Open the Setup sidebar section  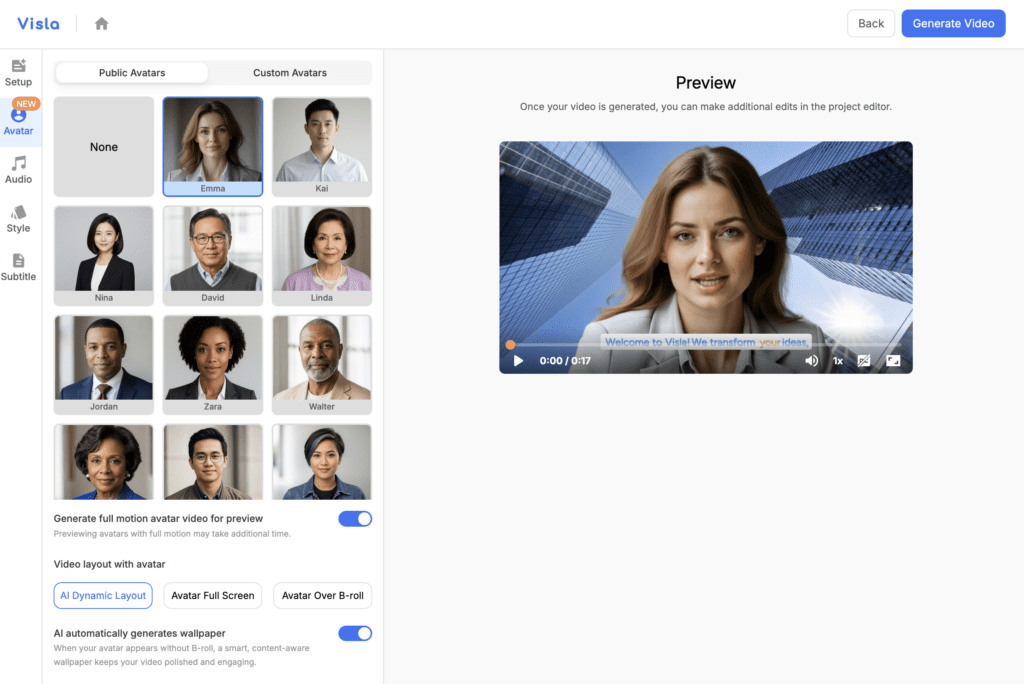pos(18,72)
